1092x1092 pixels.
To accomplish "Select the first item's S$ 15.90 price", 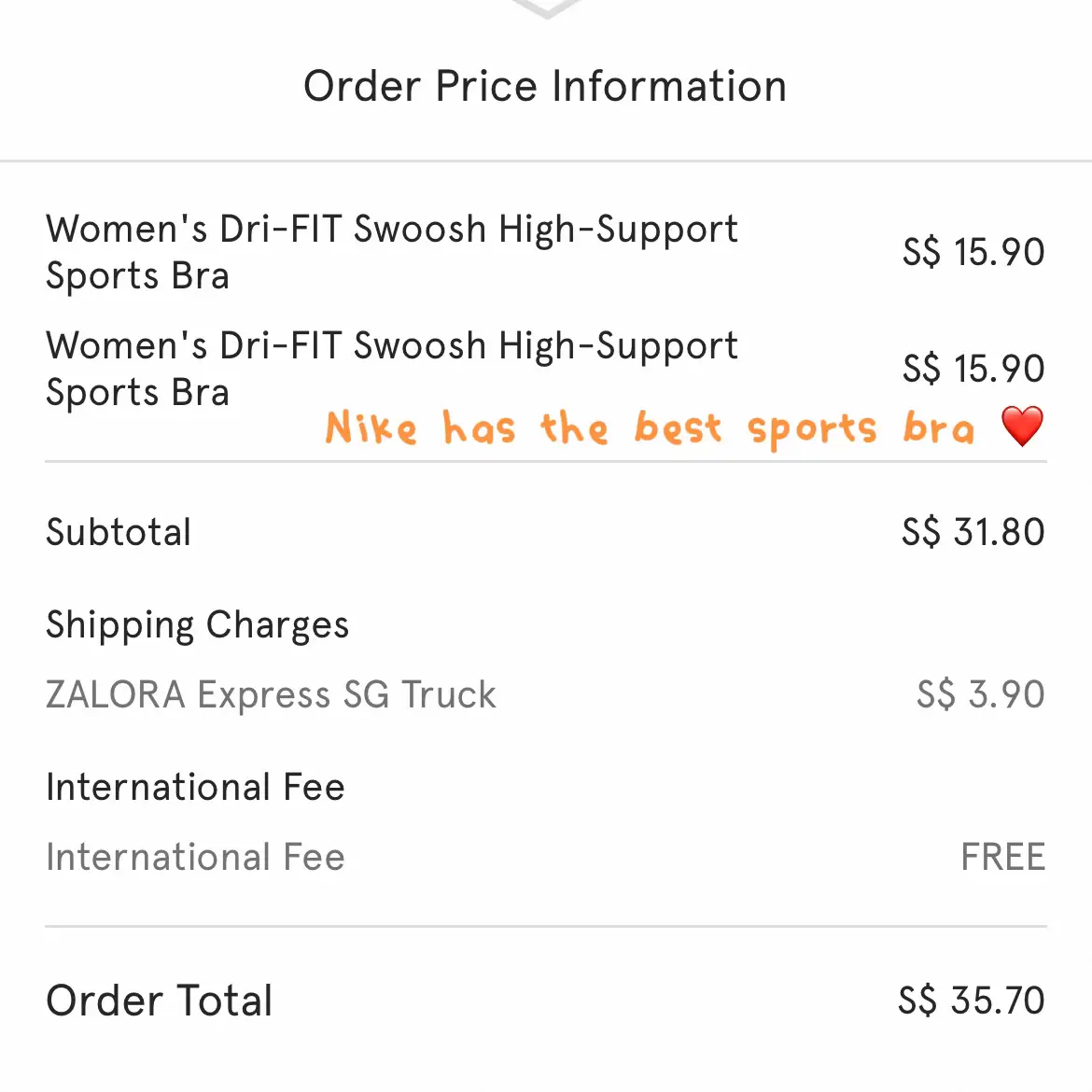I will 973,252.
